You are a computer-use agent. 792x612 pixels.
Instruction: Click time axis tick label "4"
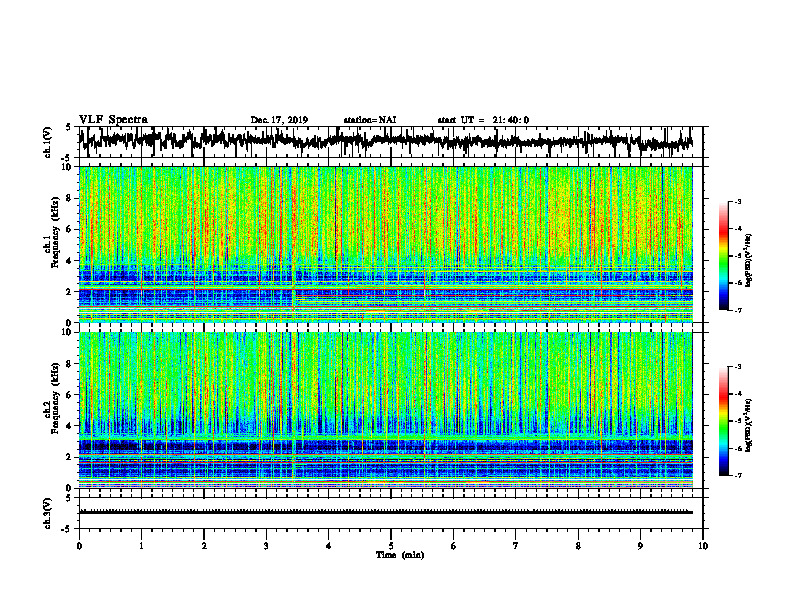coord(329,546)
